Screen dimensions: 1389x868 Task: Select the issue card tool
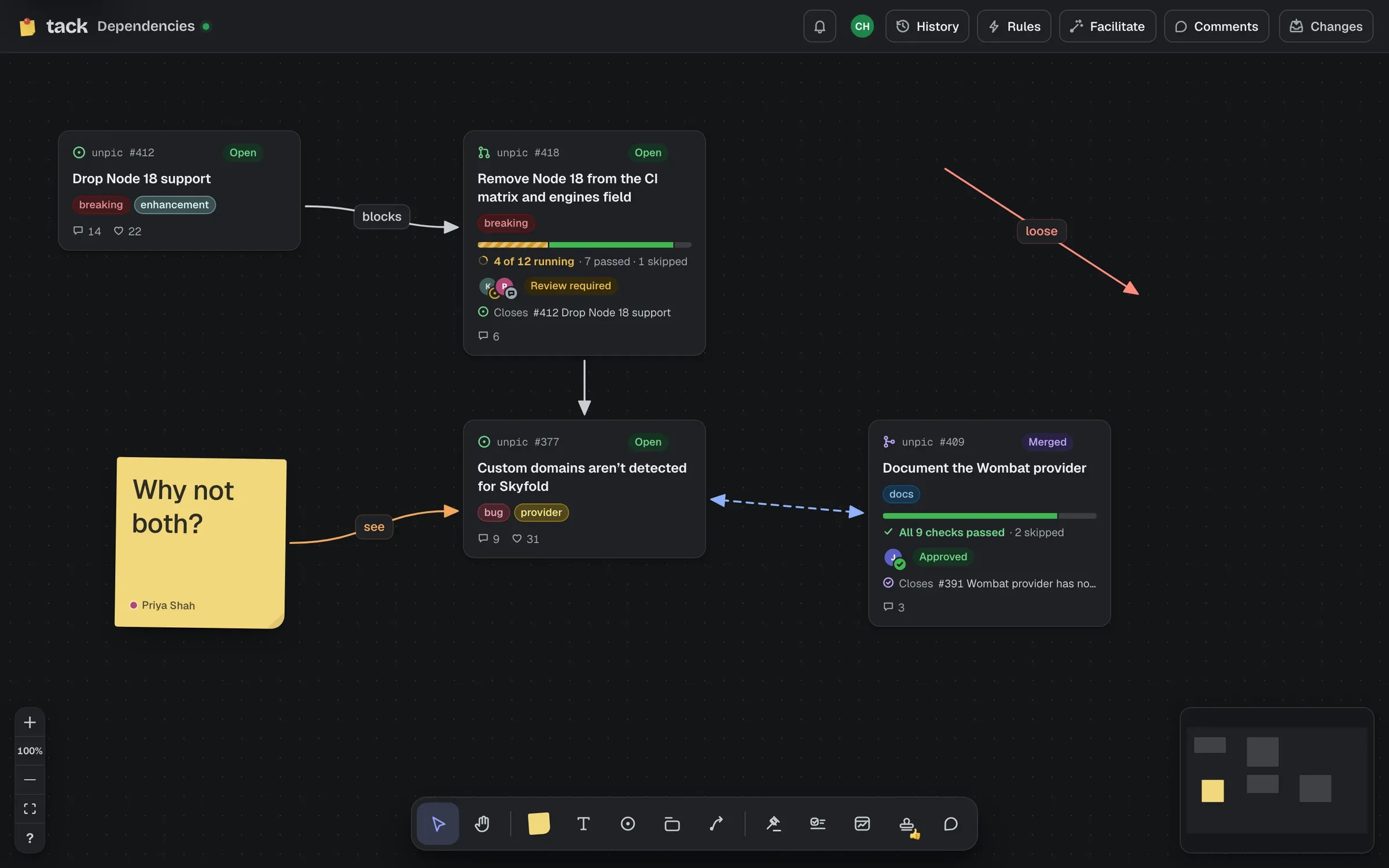click(x=628, y=823)
